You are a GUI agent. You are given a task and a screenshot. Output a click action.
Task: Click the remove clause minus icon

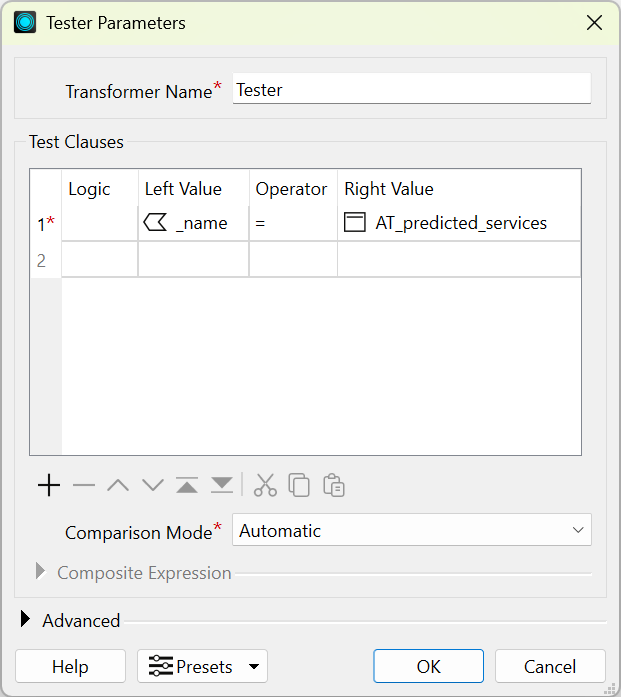84,485
